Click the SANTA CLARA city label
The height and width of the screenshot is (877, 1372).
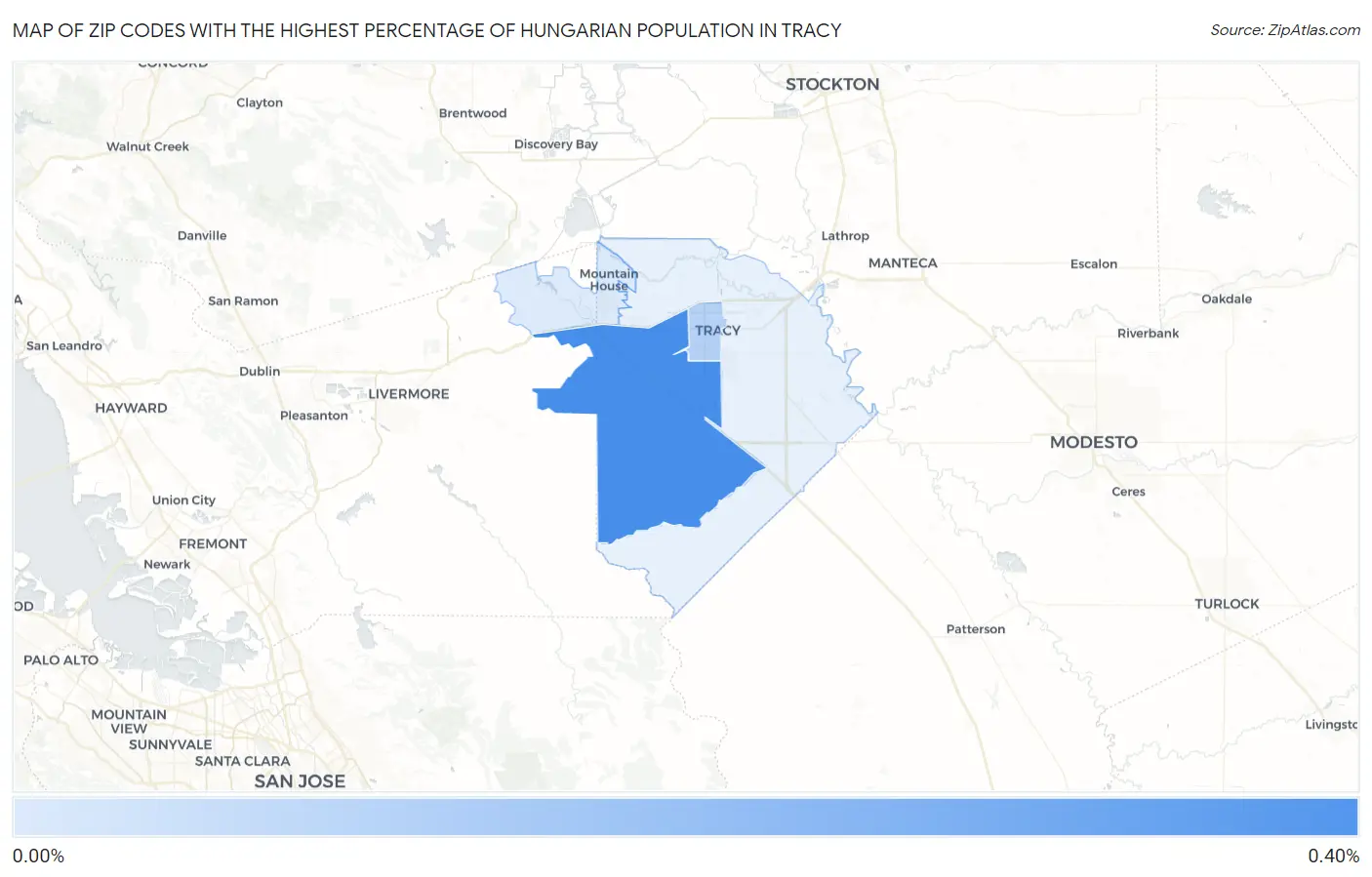pos(243,761)
